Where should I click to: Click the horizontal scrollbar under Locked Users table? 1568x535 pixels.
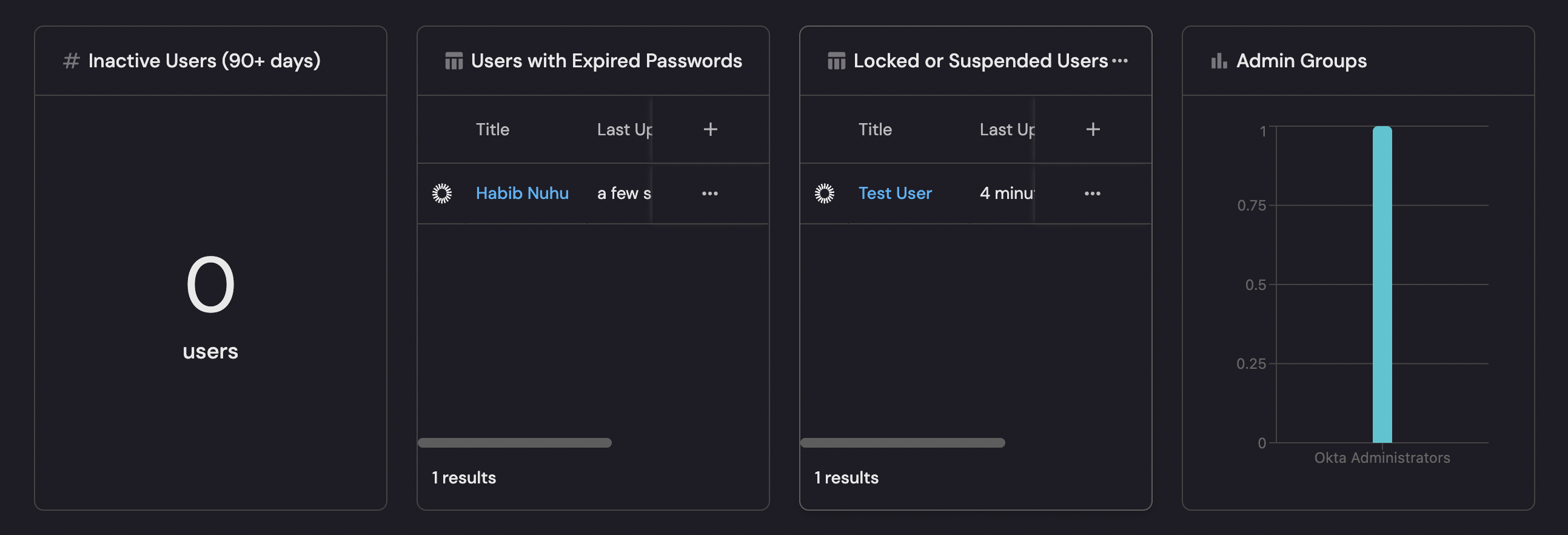902,443
